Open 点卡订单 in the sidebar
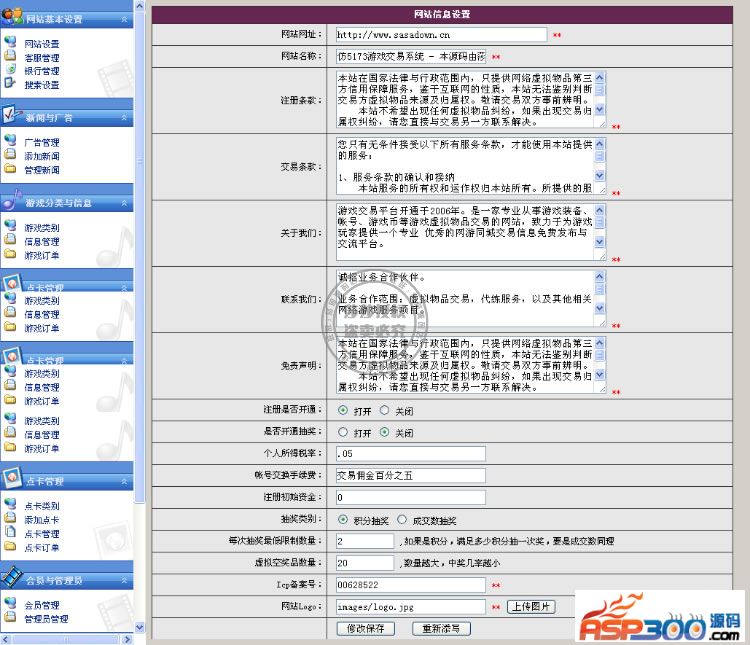 [42, 548]
